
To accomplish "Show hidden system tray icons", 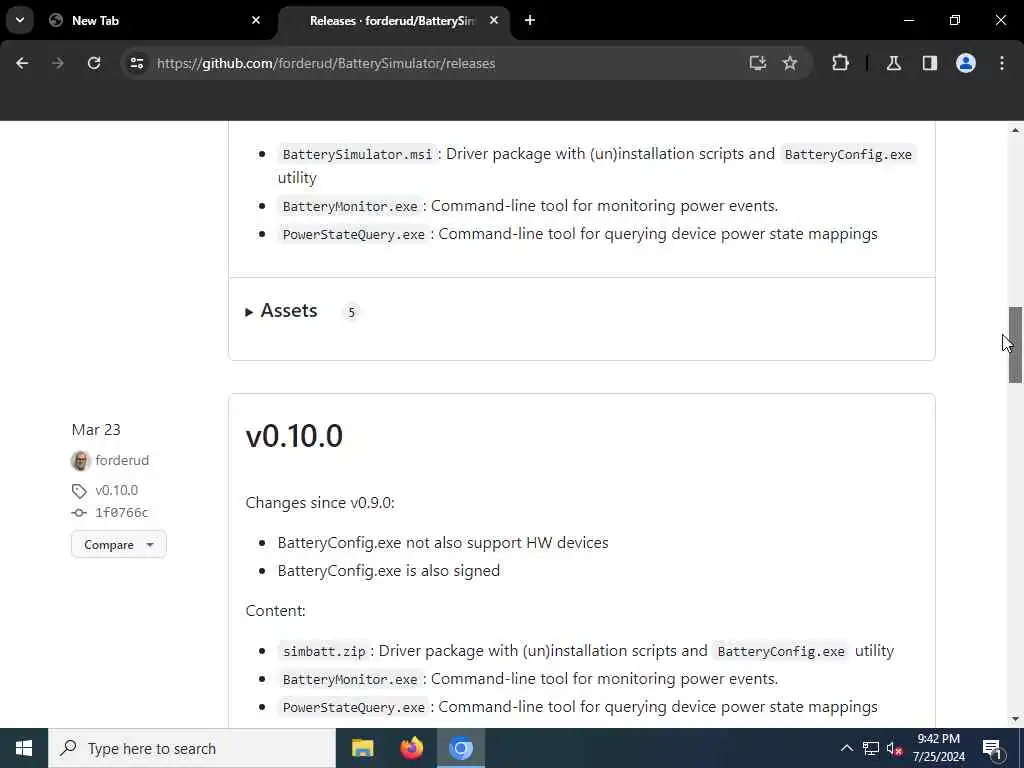I will tap(846, 748).
